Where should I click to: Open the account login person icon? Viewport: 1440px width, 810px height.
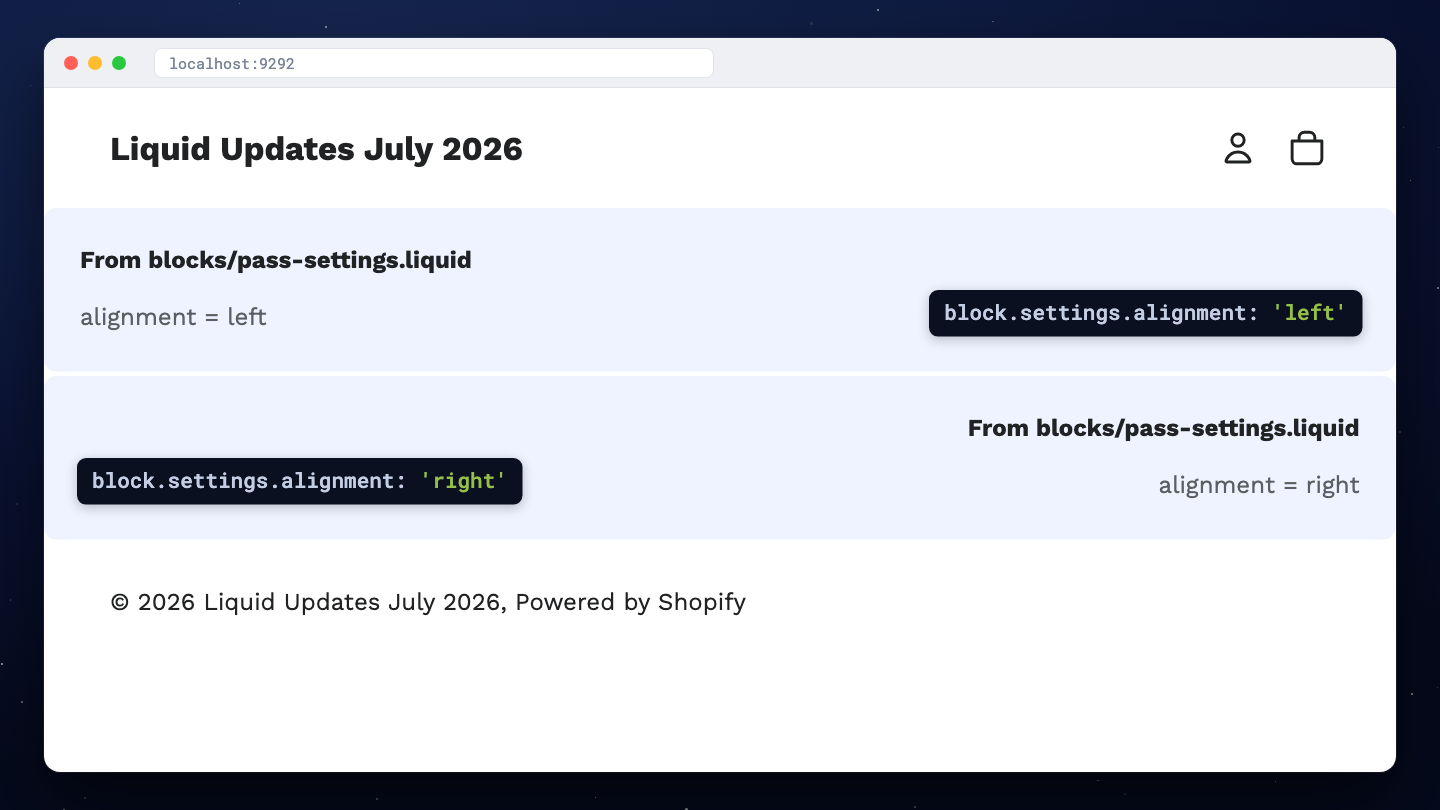(x=1238, y=148)
